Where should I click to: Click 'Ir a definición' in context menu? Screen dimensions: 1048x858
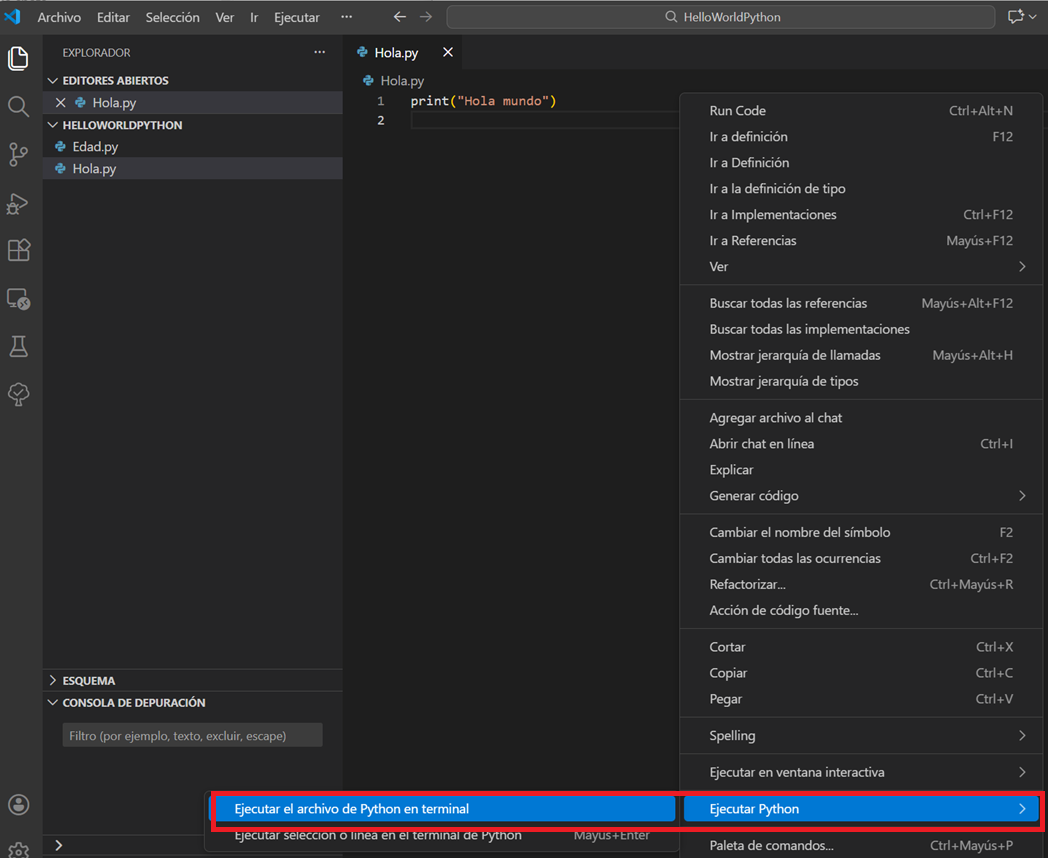click(748, 137)
